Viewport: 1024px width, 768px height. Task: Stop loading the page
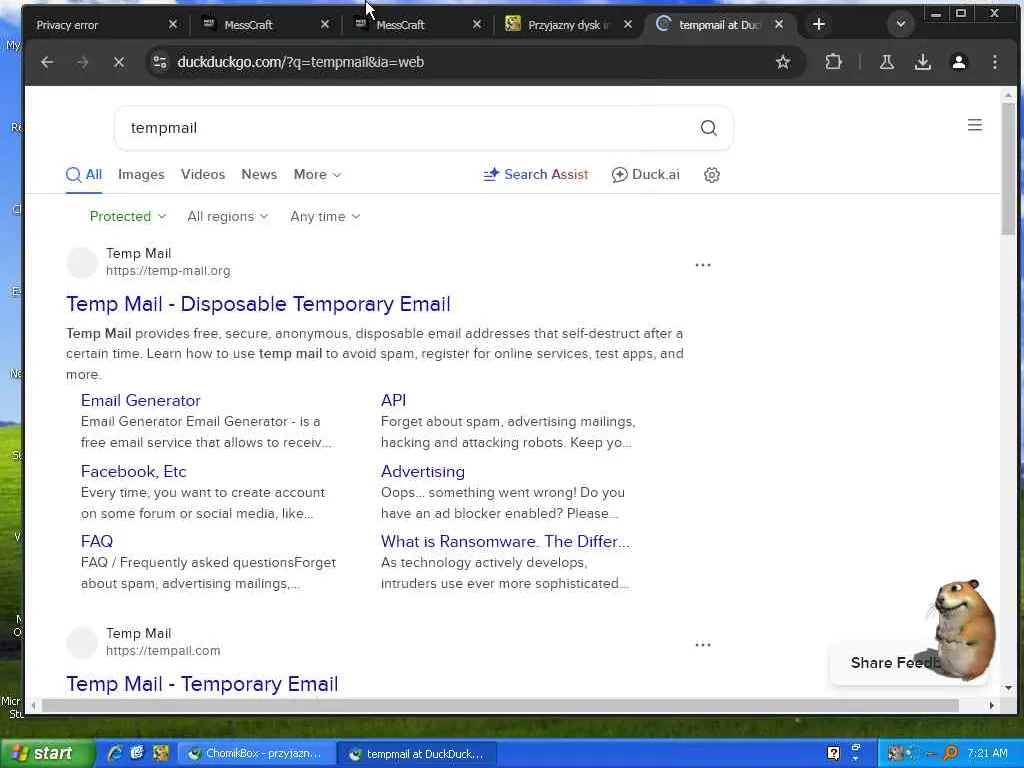click(119, 62)
